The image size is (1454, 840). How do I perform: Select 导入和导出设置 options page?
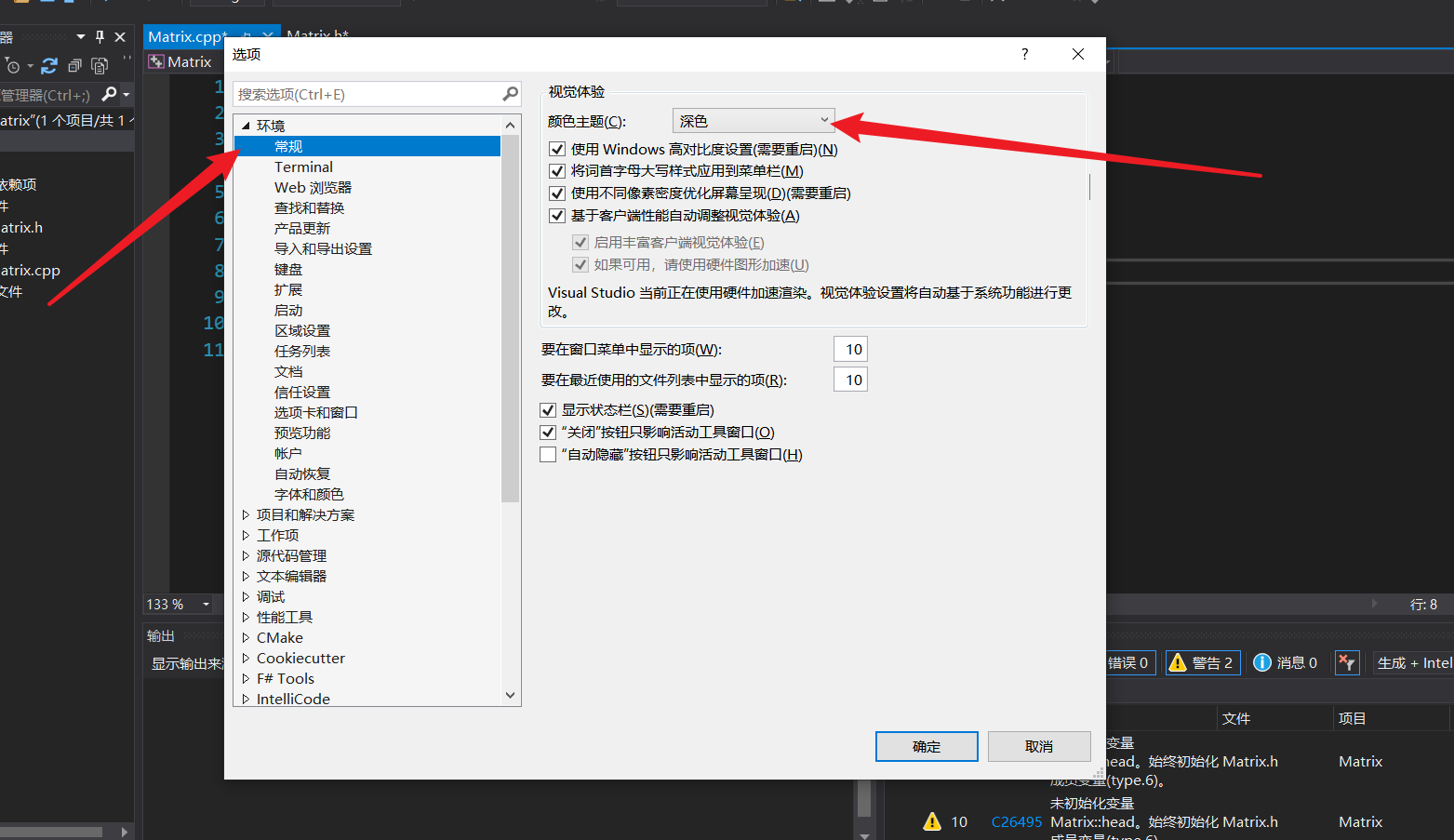click(323, 248)
